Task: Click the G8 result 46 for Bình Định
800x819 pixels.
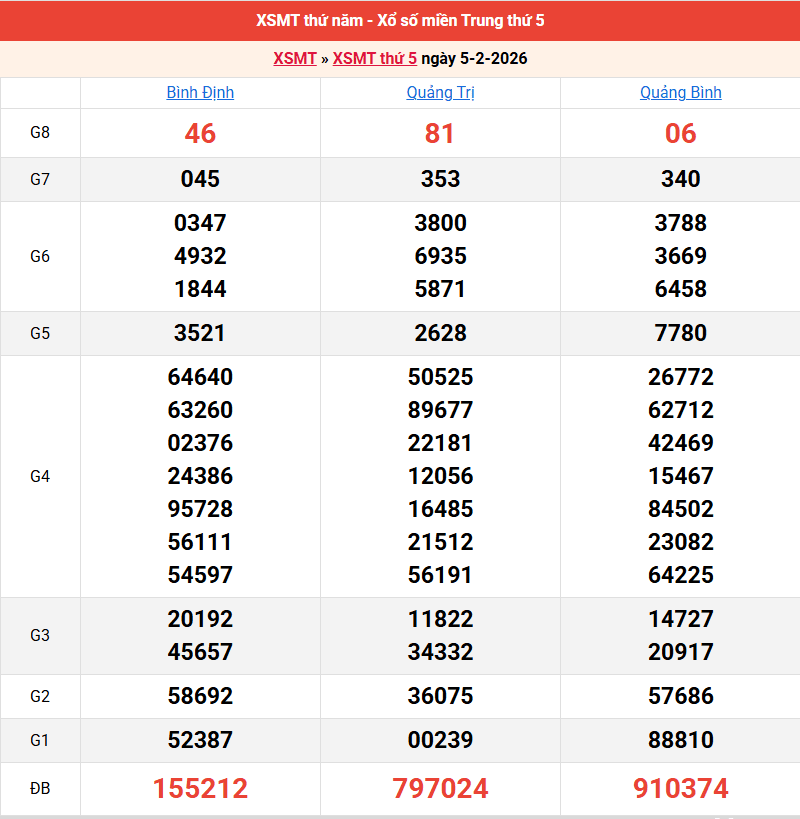Action: click(200, 133)
